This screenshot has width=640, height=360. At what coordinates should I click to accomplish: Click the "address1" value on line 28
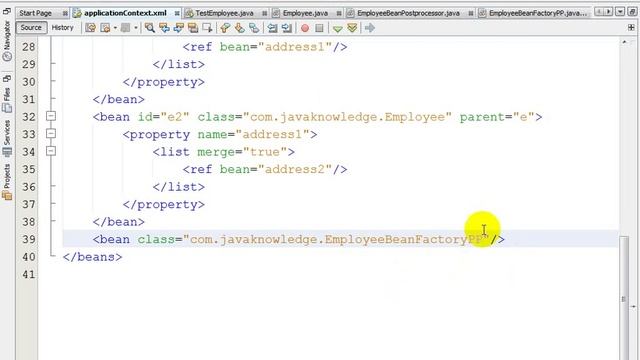coord(295,47)
